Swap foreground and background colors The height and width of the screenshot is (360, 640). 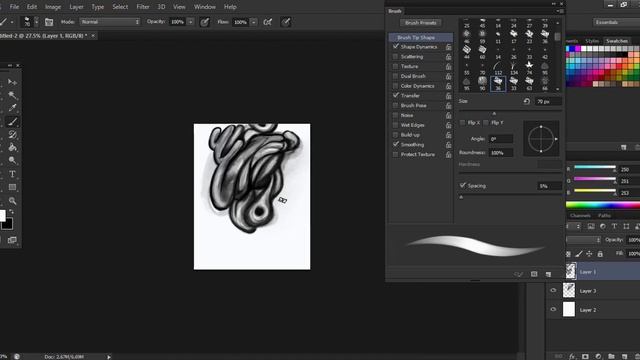(11, 212)
